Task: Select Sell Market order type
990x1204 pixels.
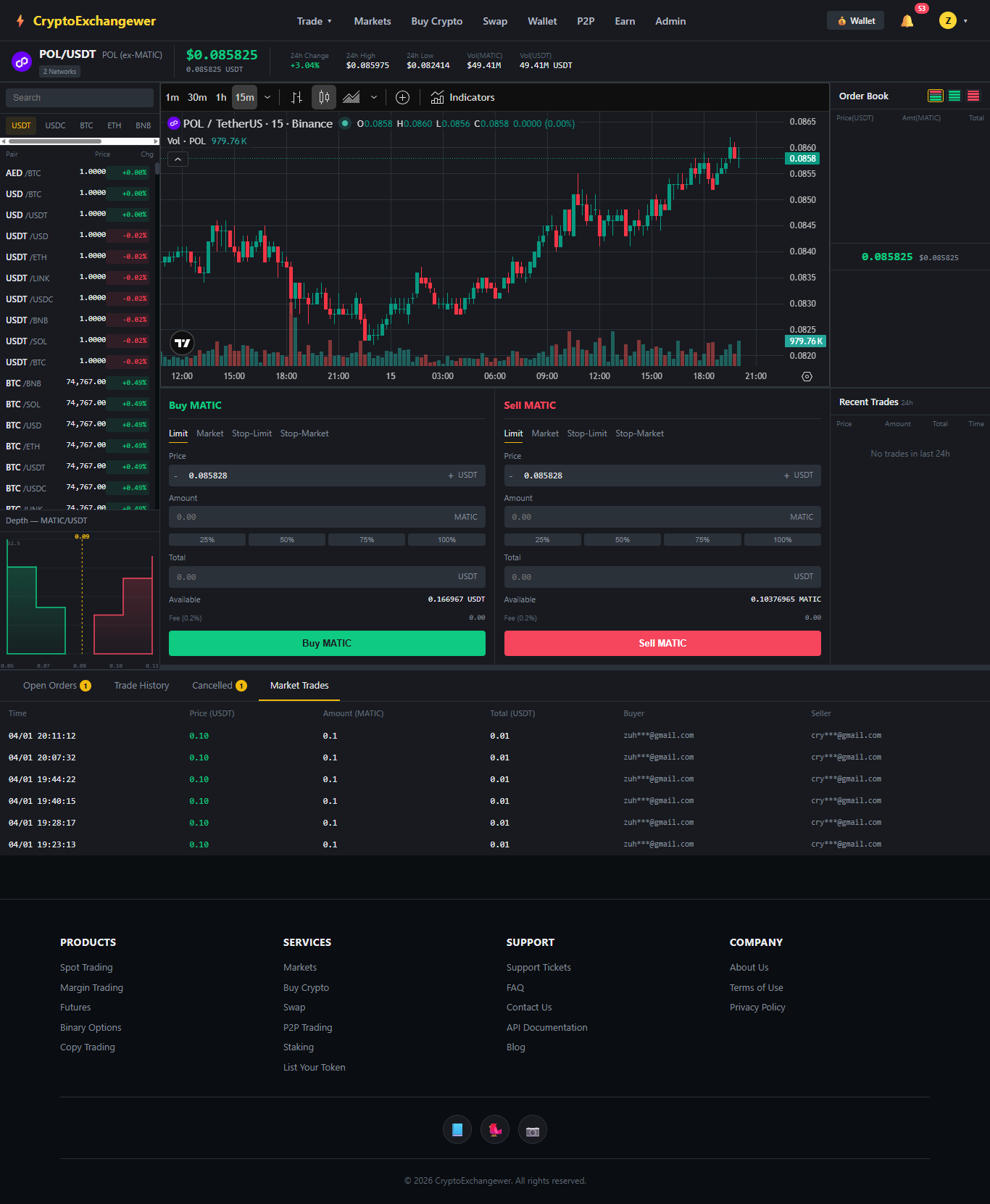Action: point(545,433)
